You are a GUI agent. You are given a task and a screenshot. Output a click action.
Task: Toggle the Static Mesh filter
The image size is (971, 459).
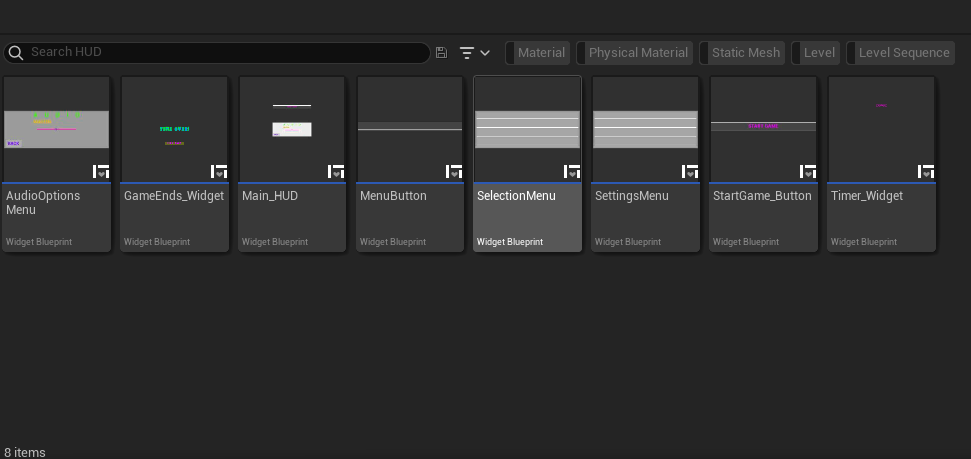pos(745,53)
